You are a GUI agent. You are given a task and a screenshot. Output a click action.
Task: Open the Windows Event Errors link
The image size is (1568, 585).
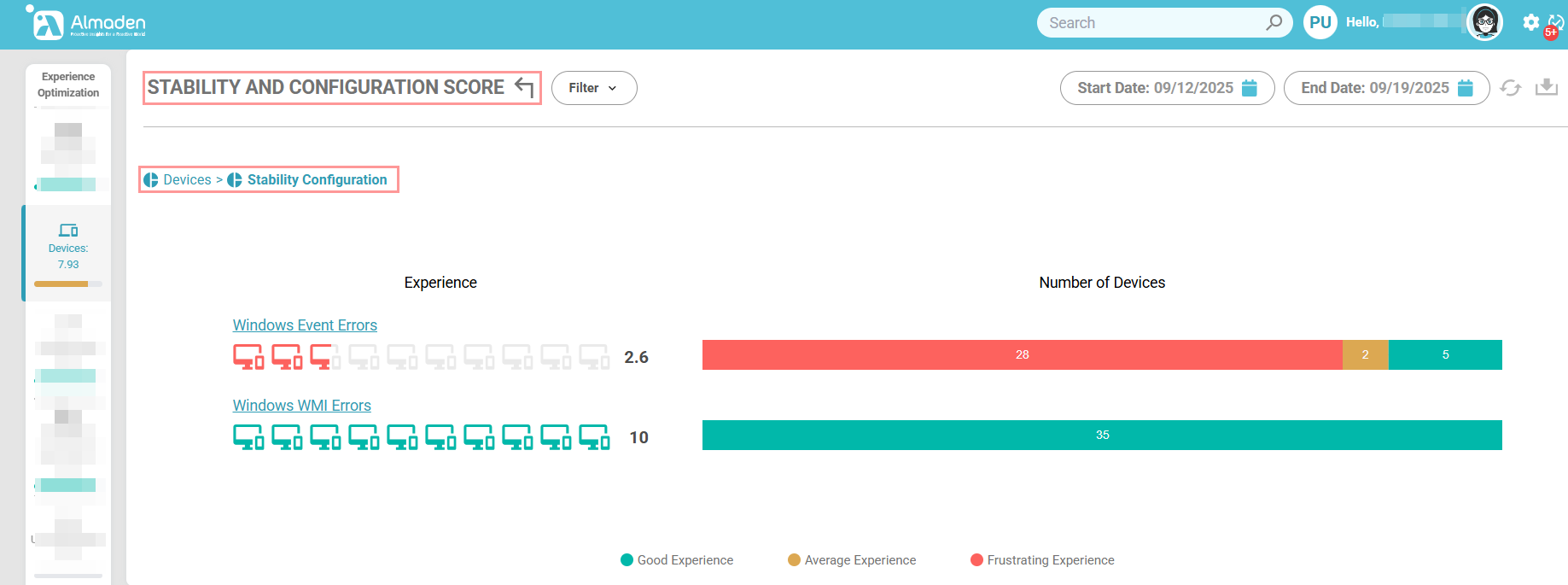305,325
